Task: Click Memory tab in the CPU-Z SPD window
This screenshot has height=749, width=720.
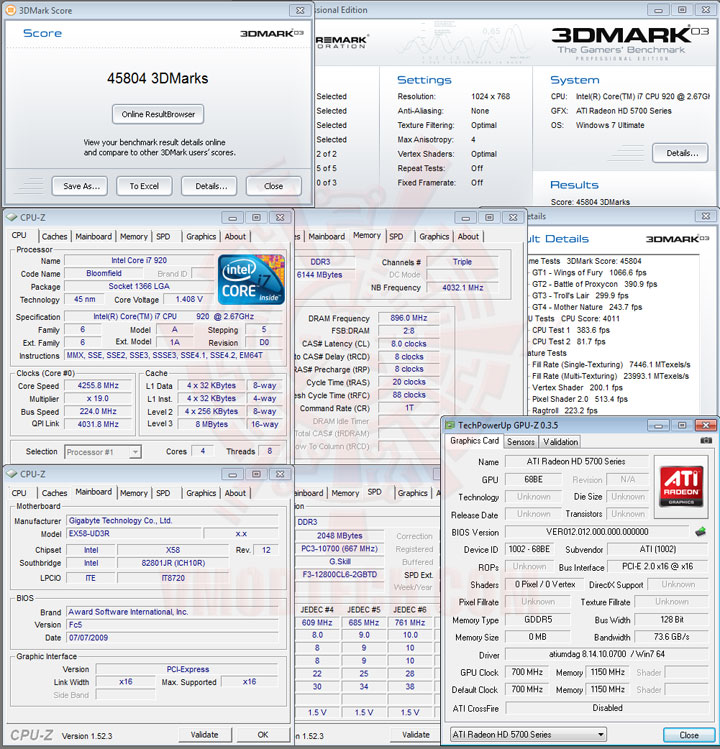Action: (345, 493)
